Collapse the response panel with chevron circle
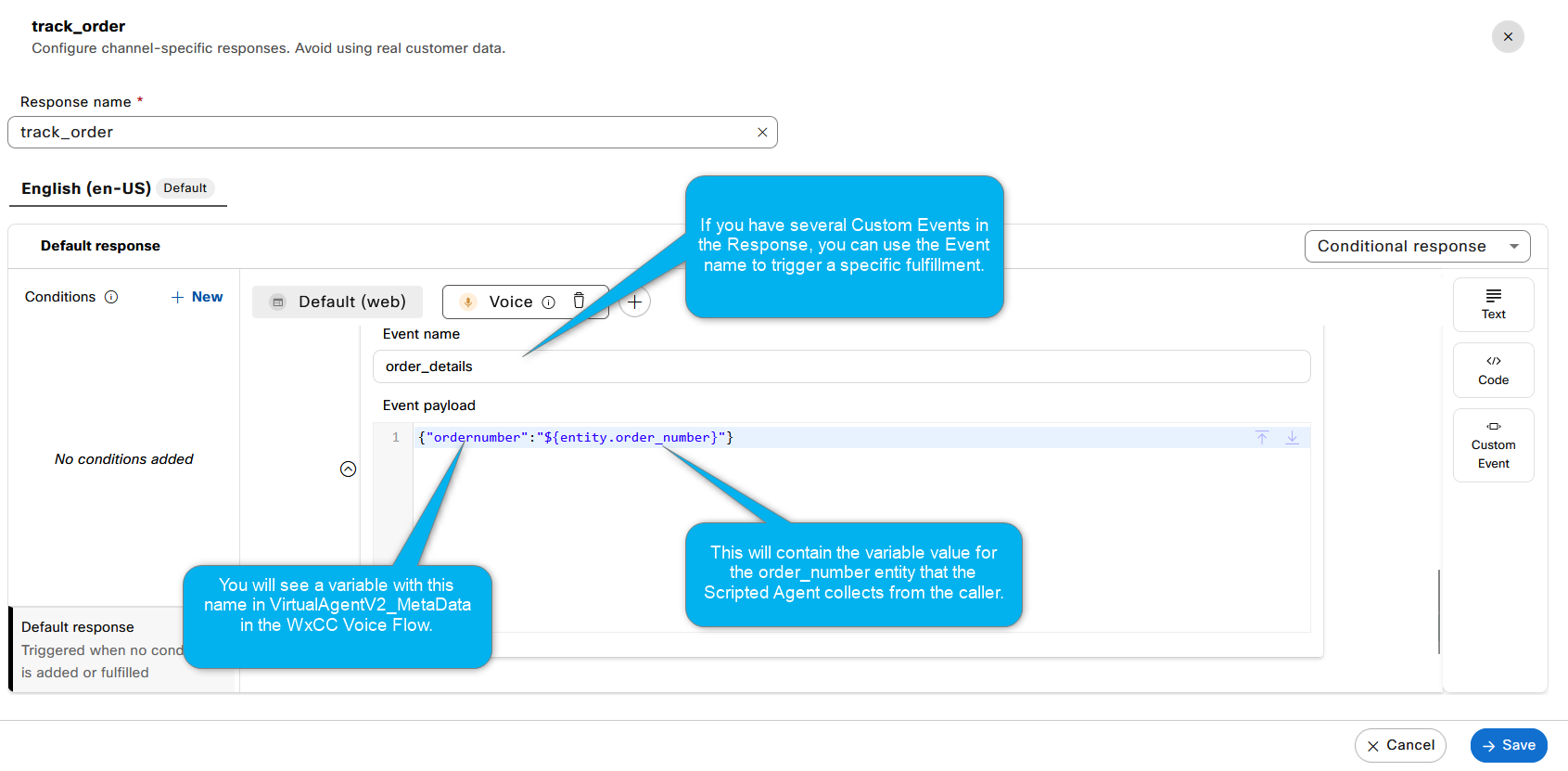The width and height of the screenshot is (1568, 771). pos(348,469)
